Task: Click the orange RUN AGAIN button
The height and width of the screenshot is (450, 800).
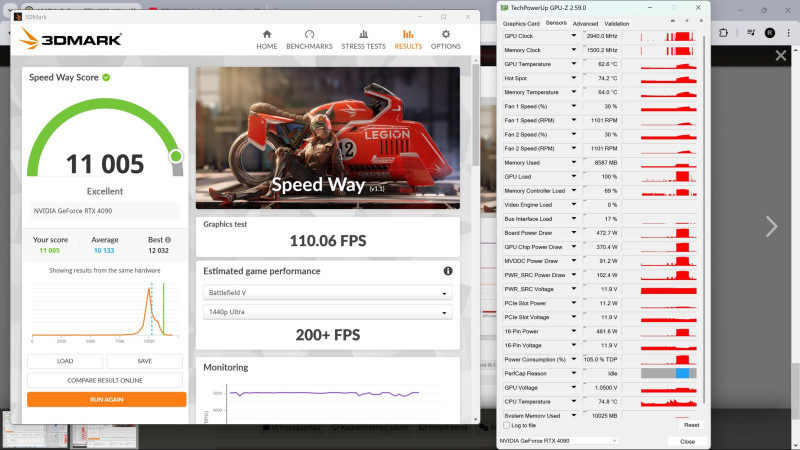Action: coord(107,399)
